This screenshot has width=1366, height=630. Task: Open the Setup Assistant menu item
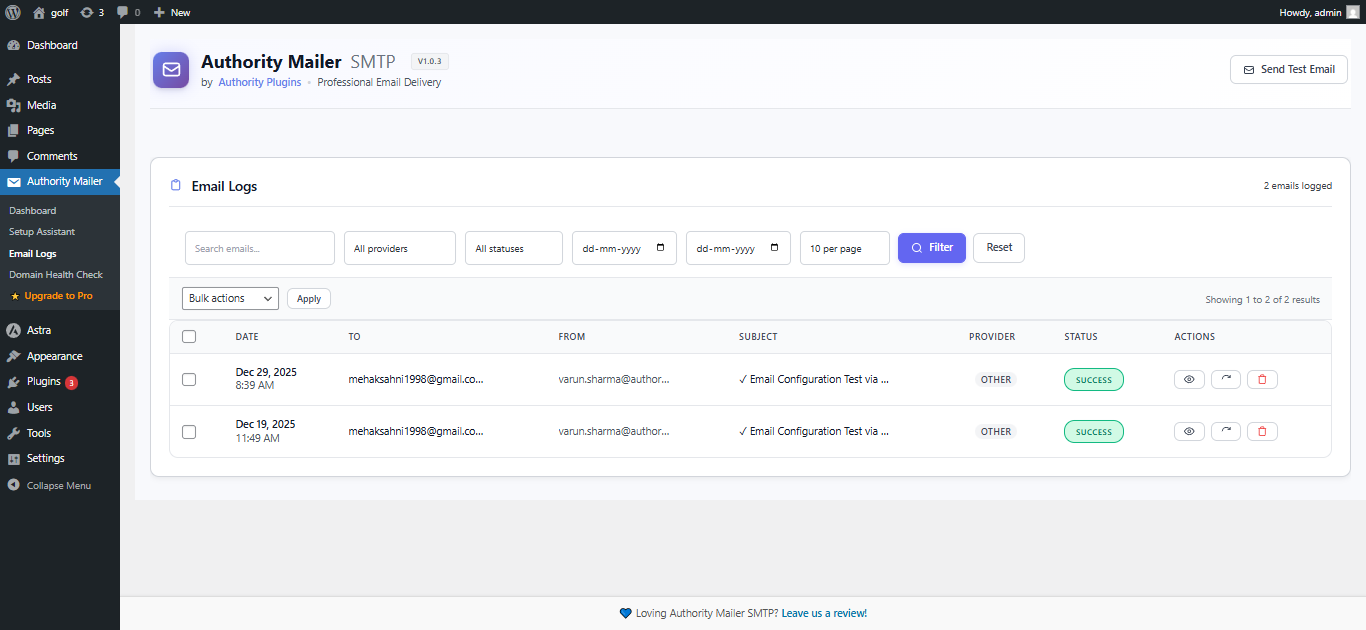point(41,231)
